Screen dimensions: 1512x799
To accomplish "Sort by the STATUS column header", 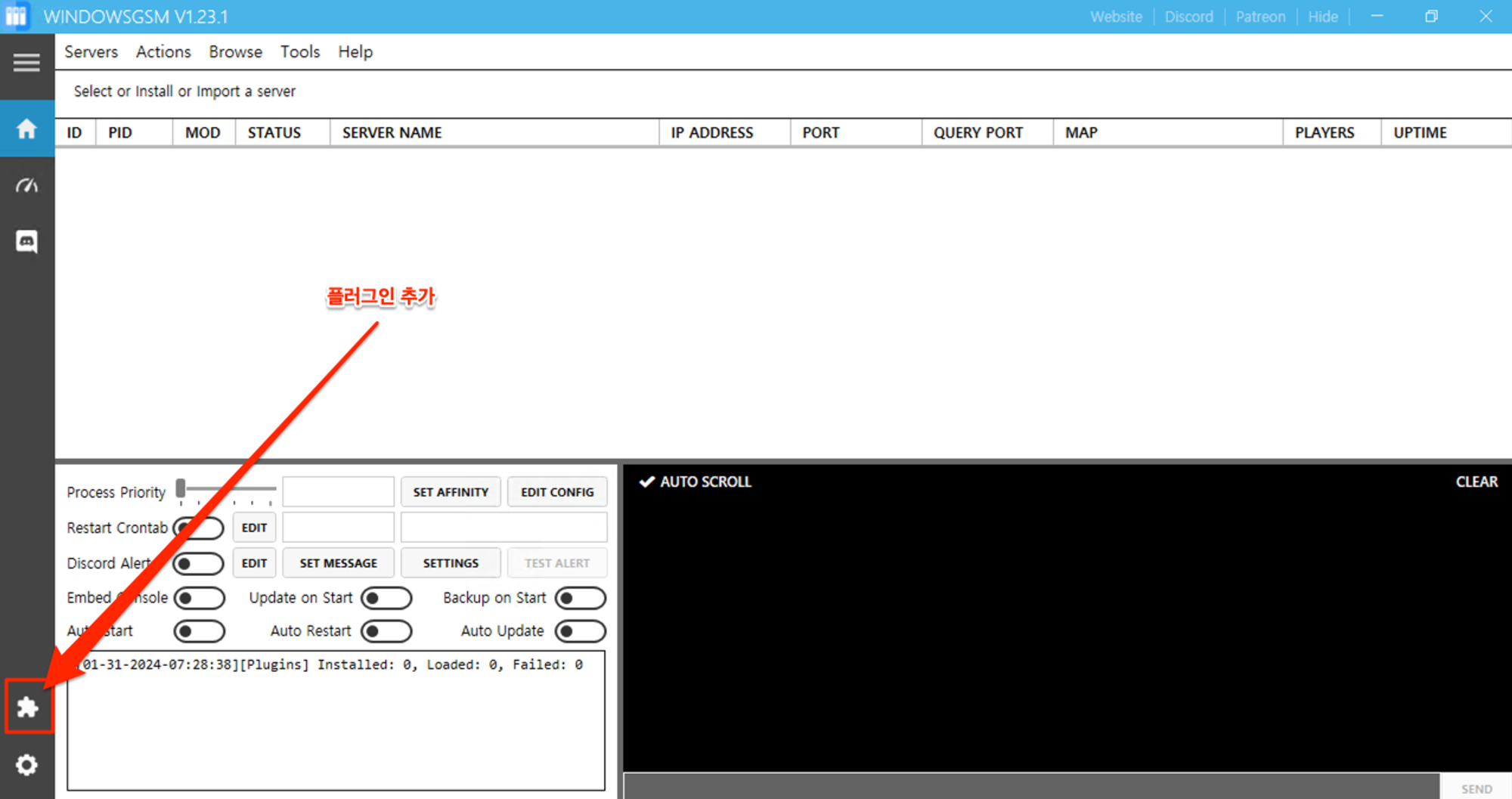I will coord(282,133).
